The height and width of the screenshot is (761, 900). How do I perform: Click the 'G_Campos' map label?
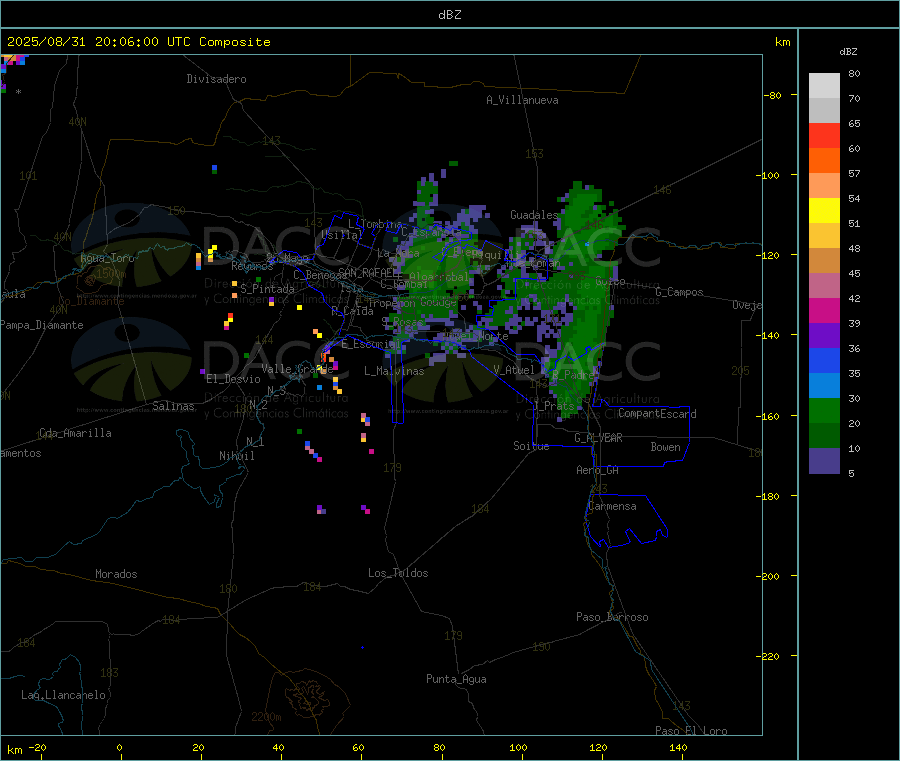(679, 292)
